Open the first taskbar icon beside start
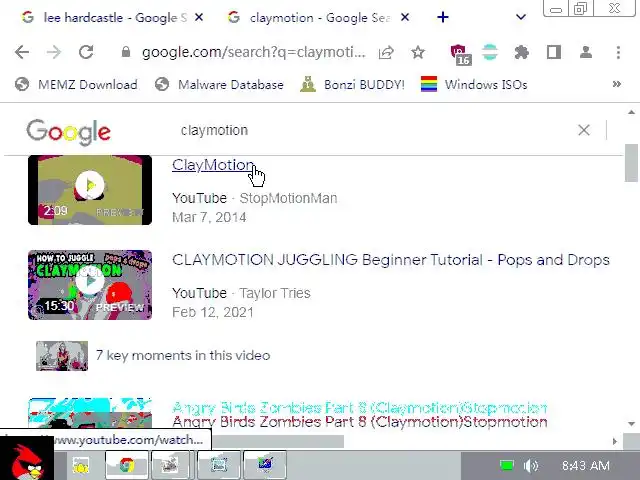Image resolution: width=640 pixels, height=480 pixels. coord(81,465)
